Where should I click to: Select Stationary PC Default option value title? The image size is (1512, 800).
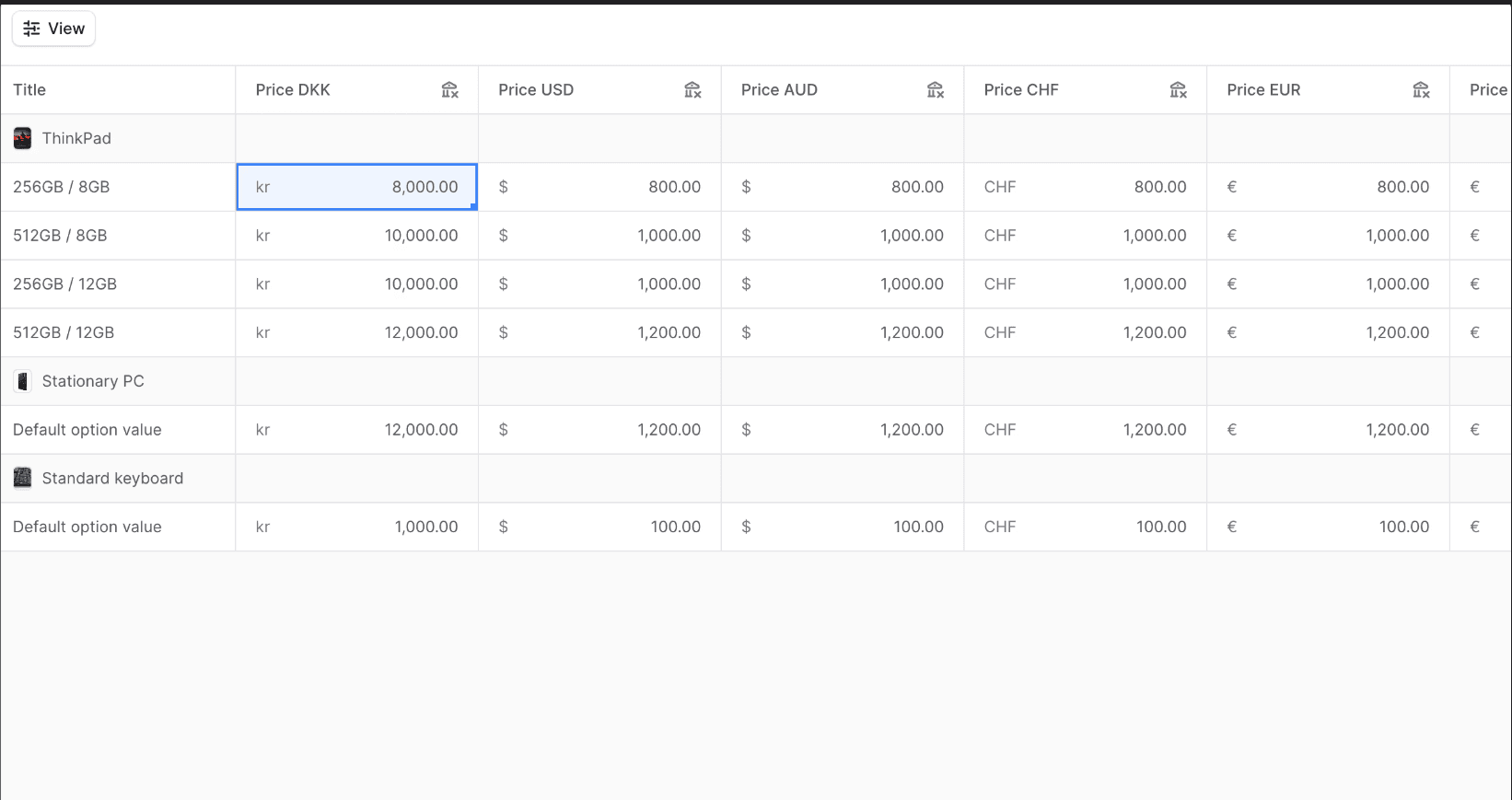pos(87,430)
